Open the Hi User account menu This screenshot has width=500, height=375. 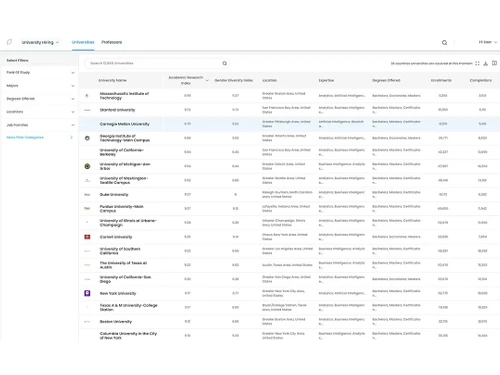pos(488,42)
